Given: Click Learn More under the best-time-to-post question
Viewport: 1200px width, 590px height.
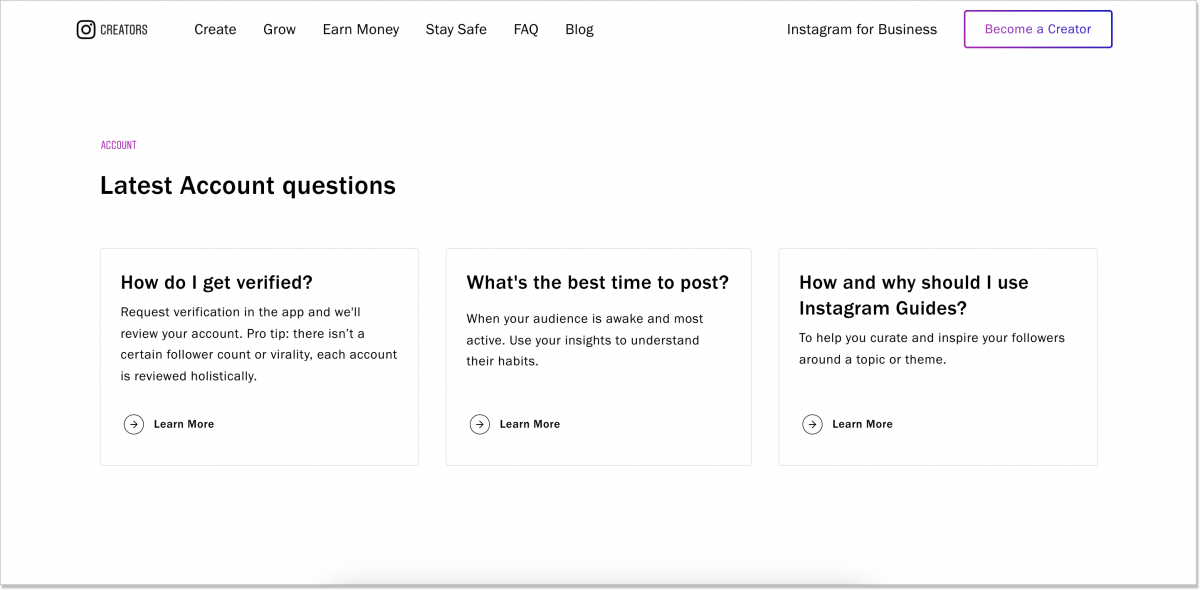Looking at the screenshot, I should (529, 424).
